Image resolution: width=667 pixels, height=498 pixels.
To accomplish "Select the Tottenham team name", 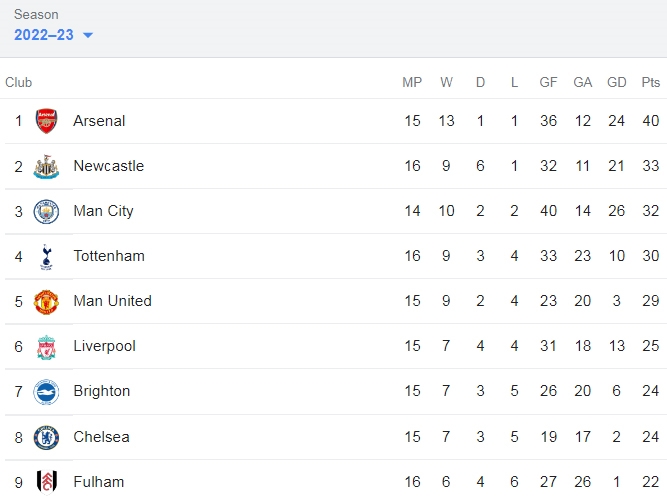I will click(109, 256).
